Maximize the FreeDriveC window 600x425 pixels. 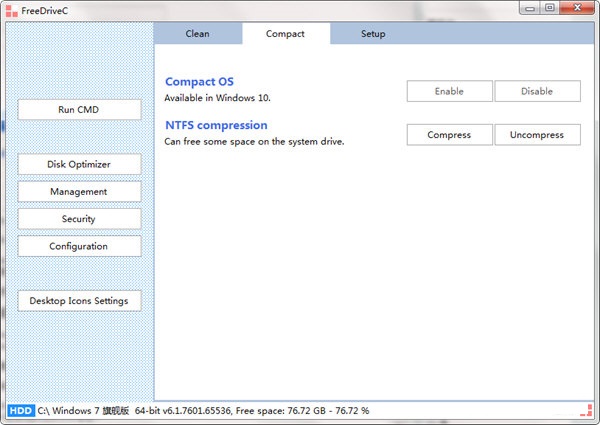(549, 8)
